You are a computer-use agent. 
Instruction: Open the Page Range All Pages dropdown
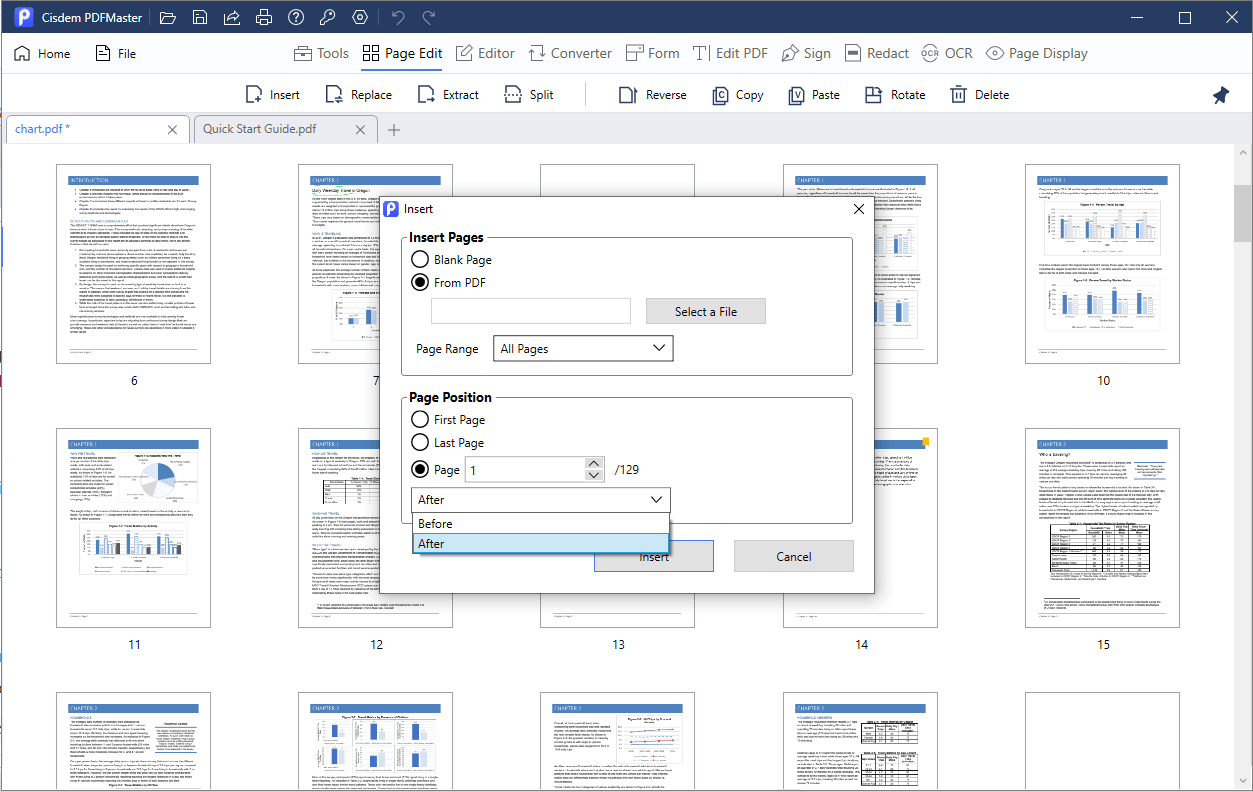point(583,348)
